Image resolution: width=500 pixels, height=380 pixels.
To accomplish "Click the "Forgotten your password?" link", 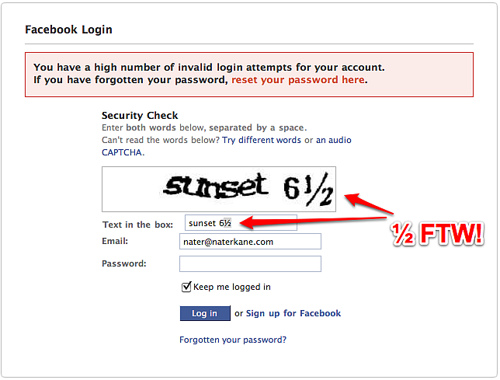I will coord(233,340).
